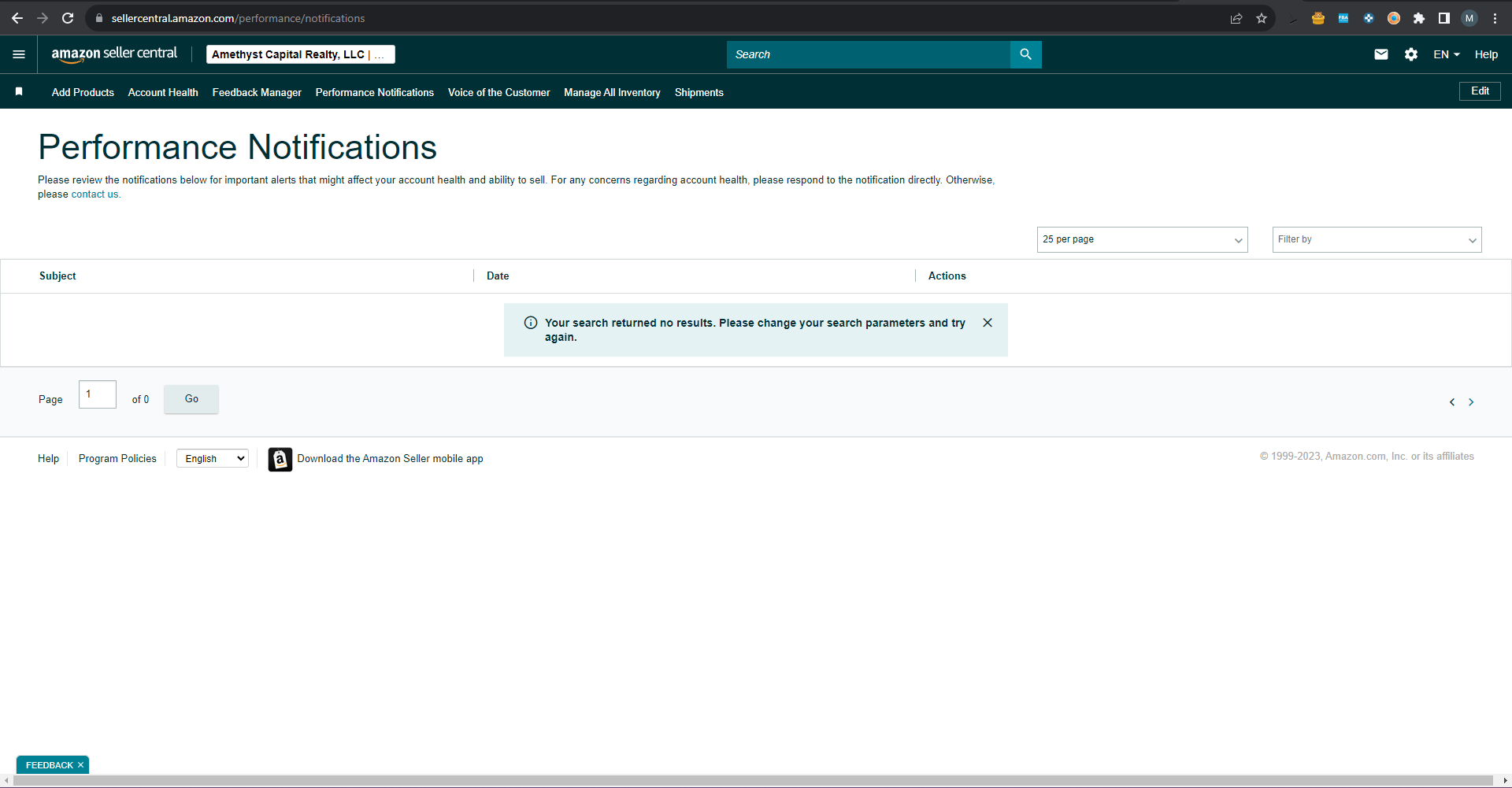This screenshot has height=788, width=1512.
Task: Click the Go button
Action: [x=191, y=399]
